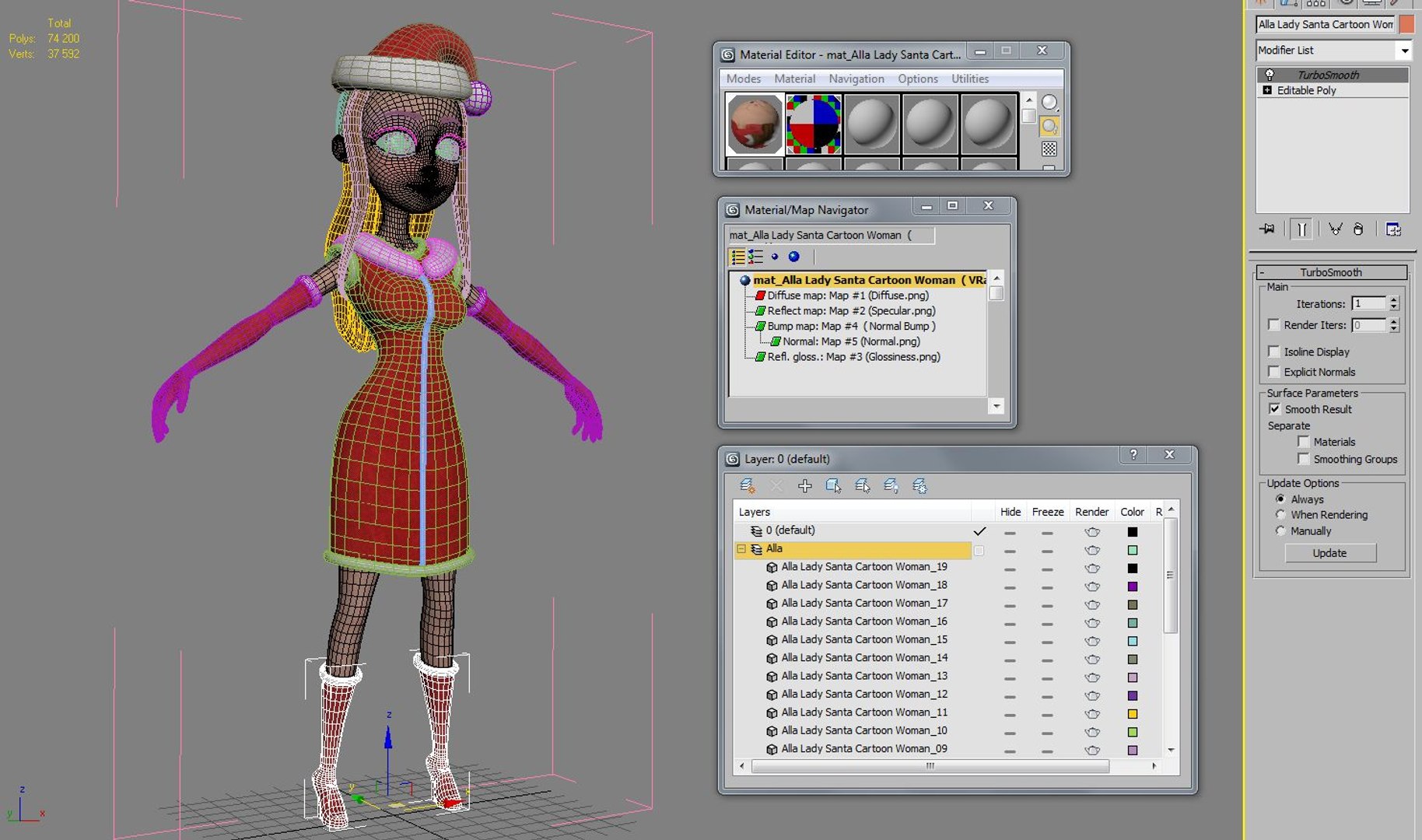The width and height of the screenshot is (1422, 840).
Task: Expand Editable Poly in modifier stack
Action: pos(1267,90)
